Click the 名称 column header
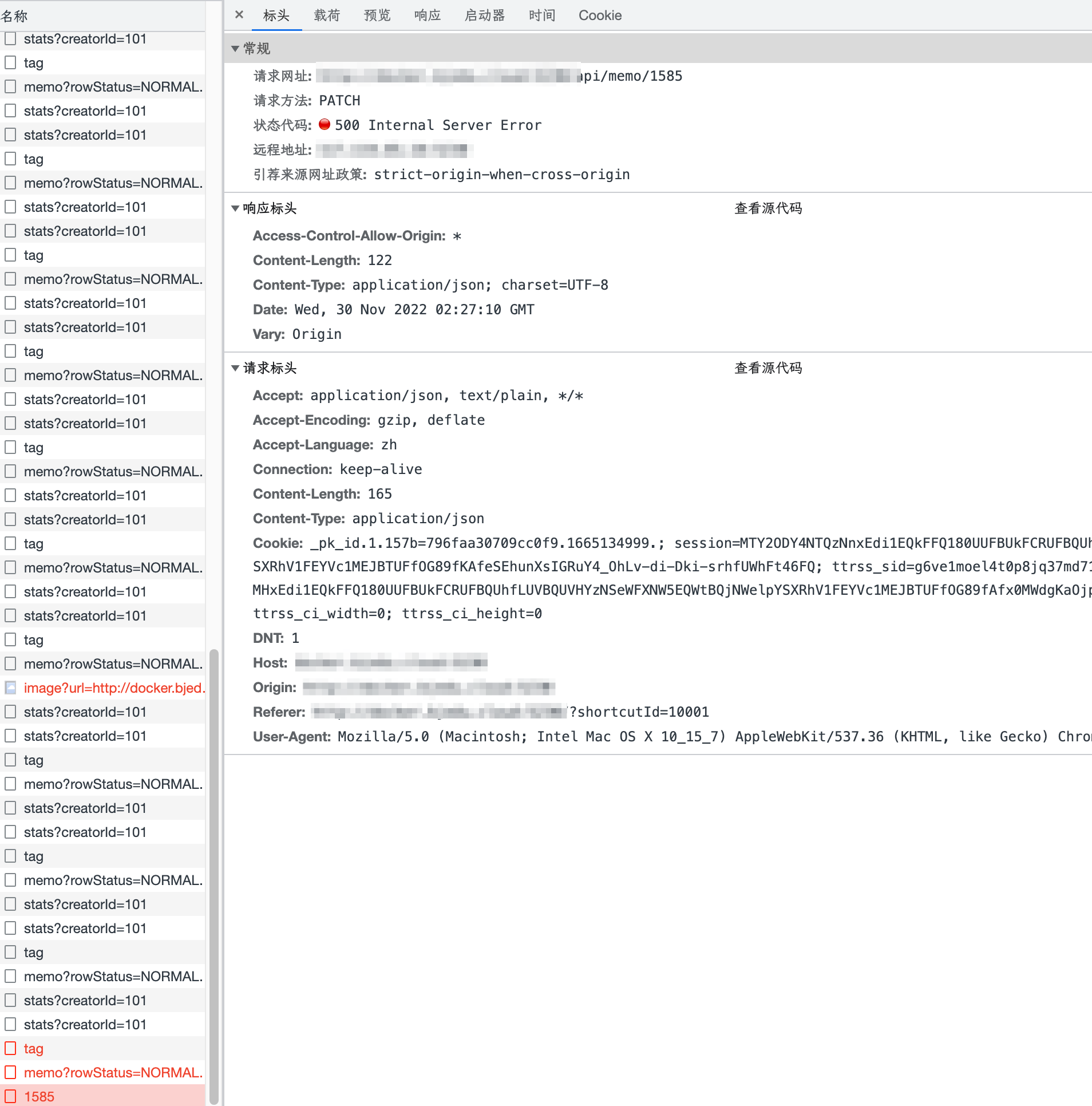The width and height of the screenshot is (1092, 1106). point(102,15)
